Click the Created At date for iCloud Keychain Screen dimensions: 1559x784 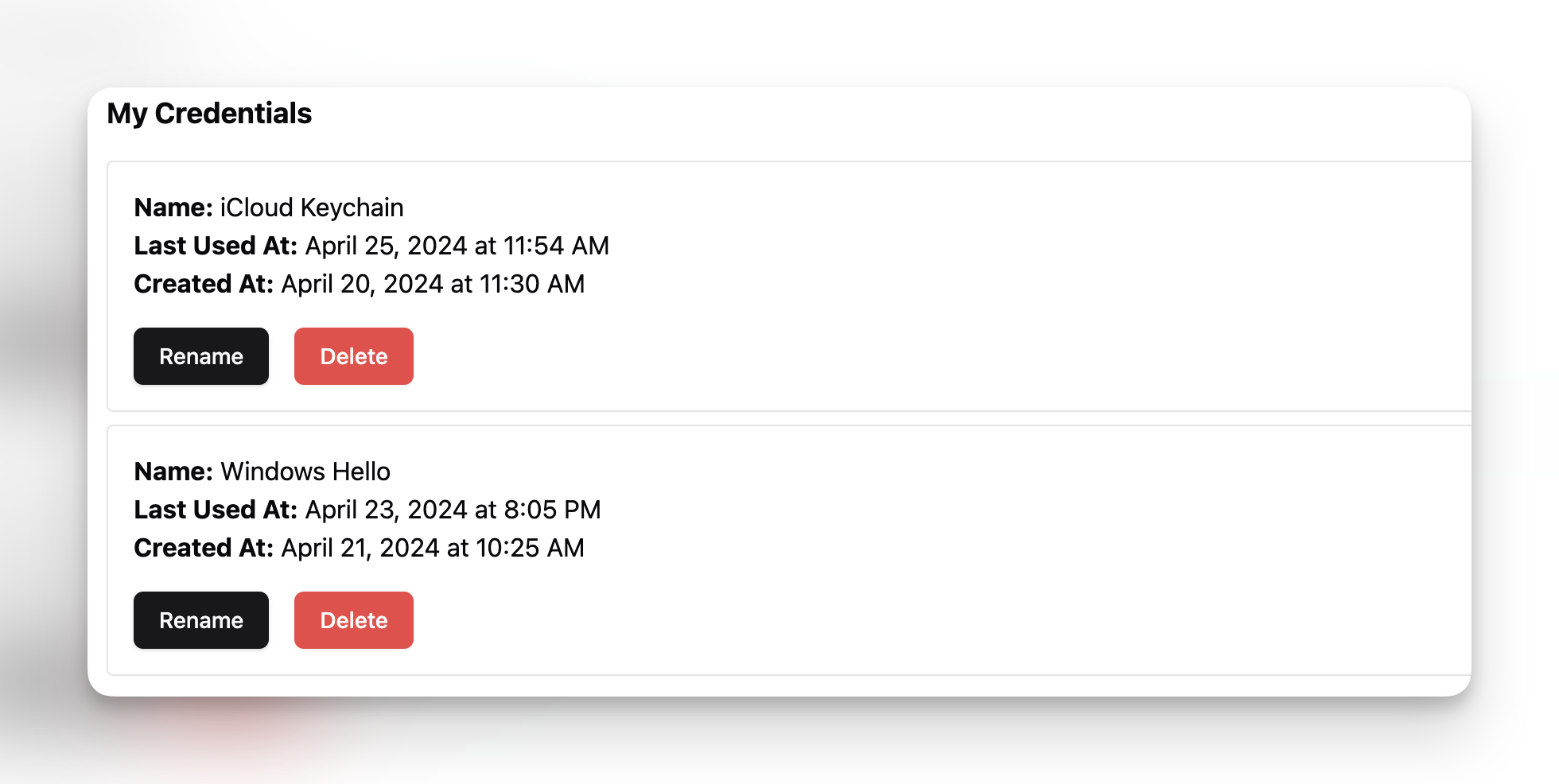tap(432, 284)
